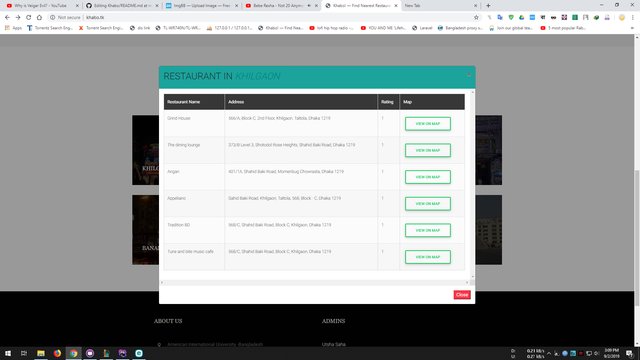Click the Google Drive extension icon

(522, 18)
